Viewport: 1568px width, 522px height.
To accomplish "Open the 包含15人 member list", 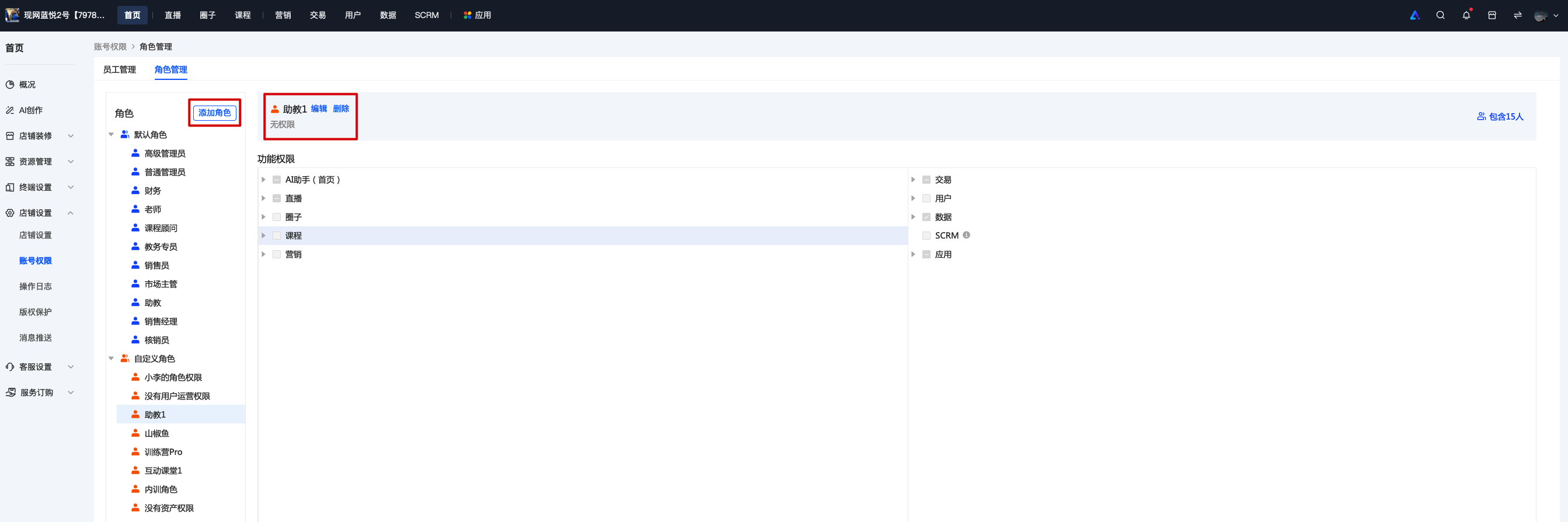I will point(1500,116).
